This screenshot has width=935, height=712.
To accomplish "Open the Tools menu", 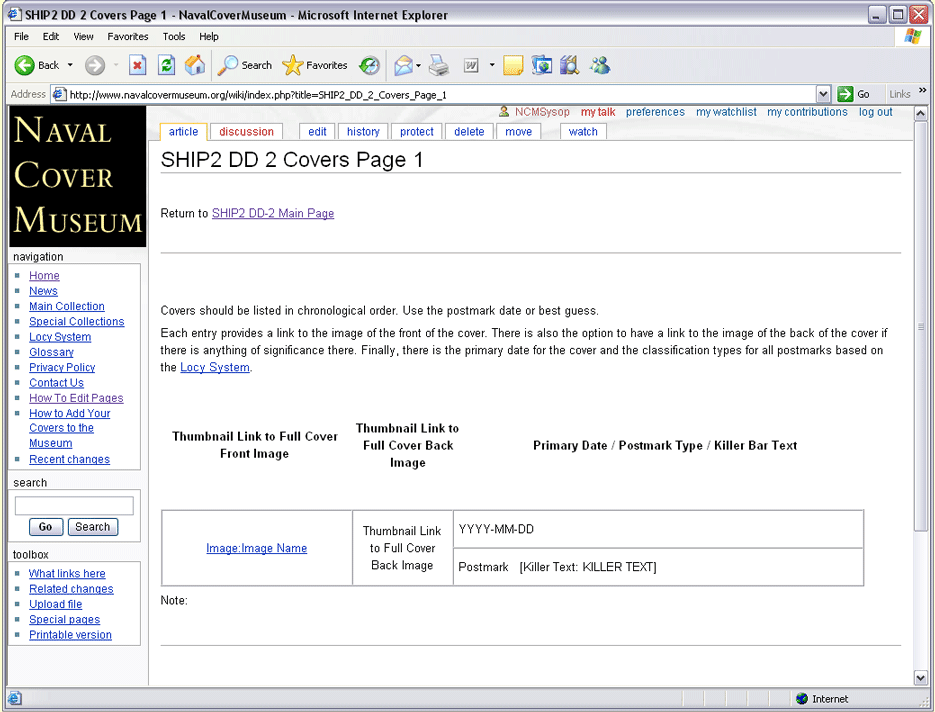I will pyautogui.click(x=174, y=36).
